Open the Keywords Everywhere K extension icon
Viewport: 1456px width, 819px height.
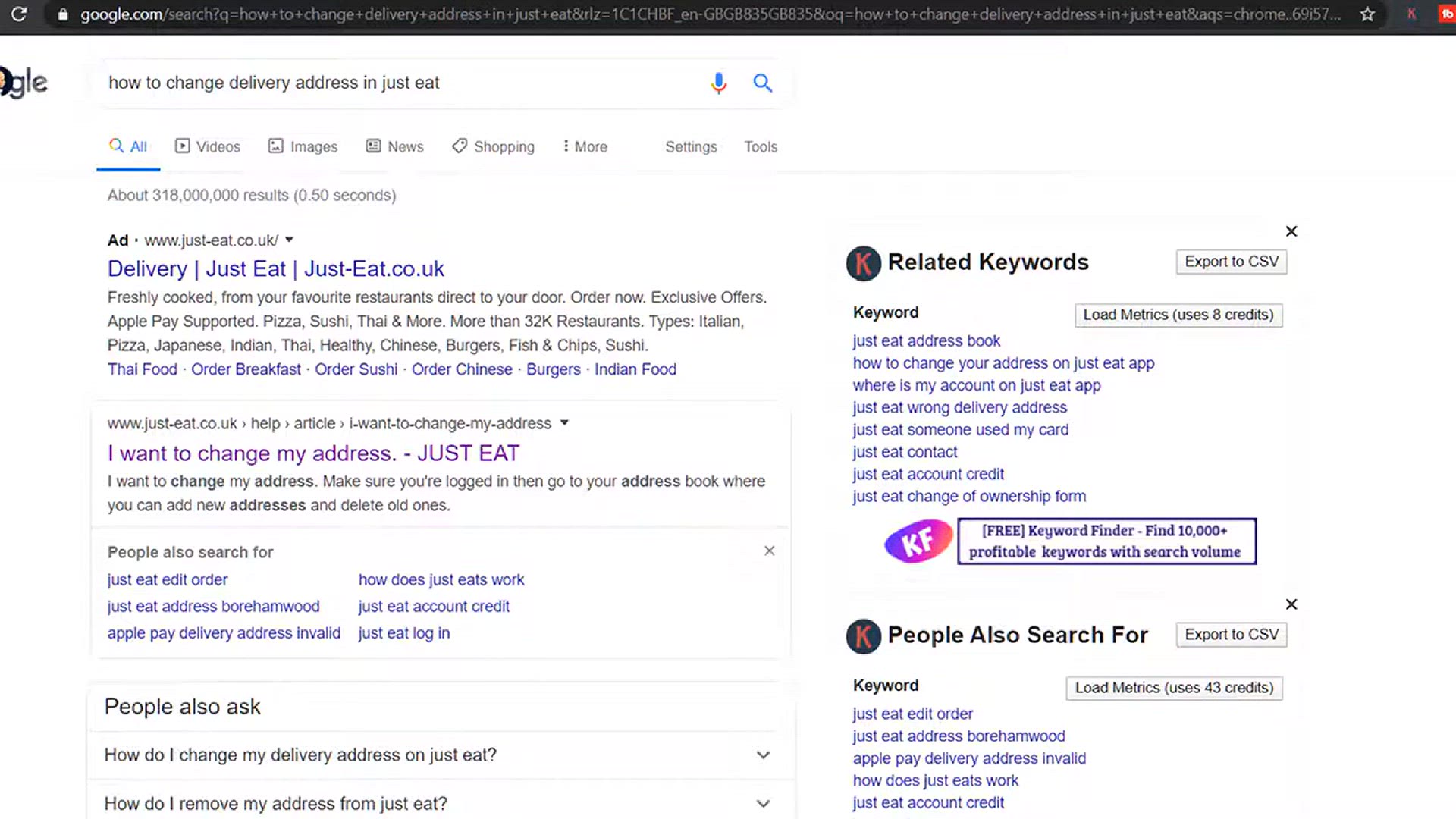coord(1411,14)
